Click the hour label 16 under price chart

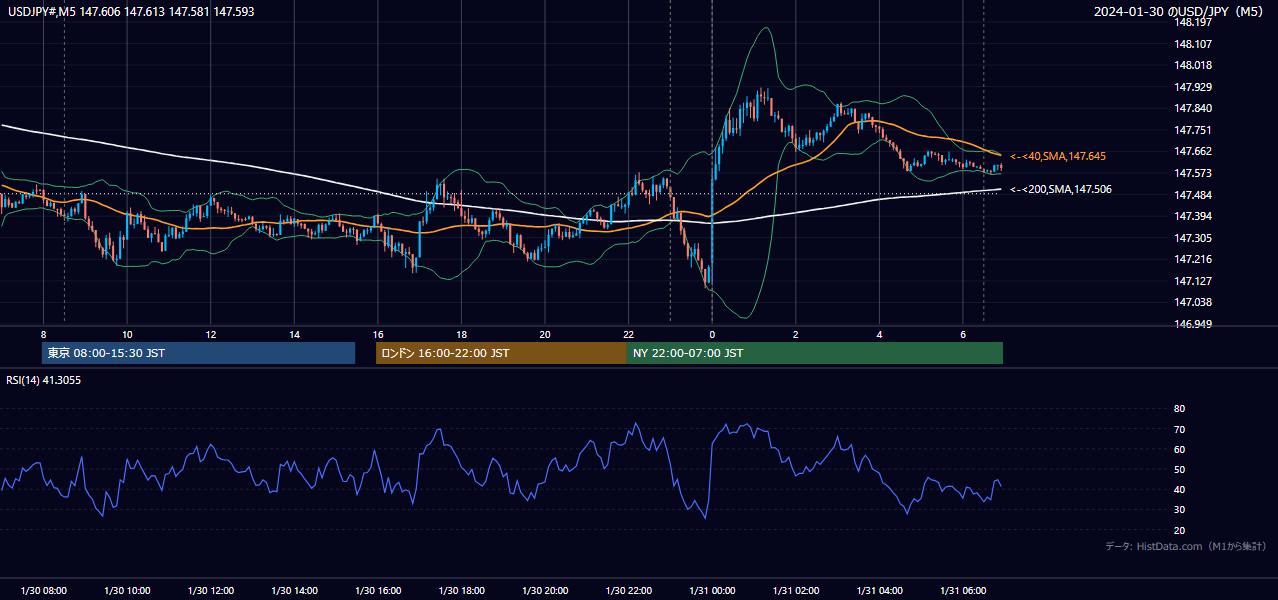pyautogui.click(x=377, y=334)
